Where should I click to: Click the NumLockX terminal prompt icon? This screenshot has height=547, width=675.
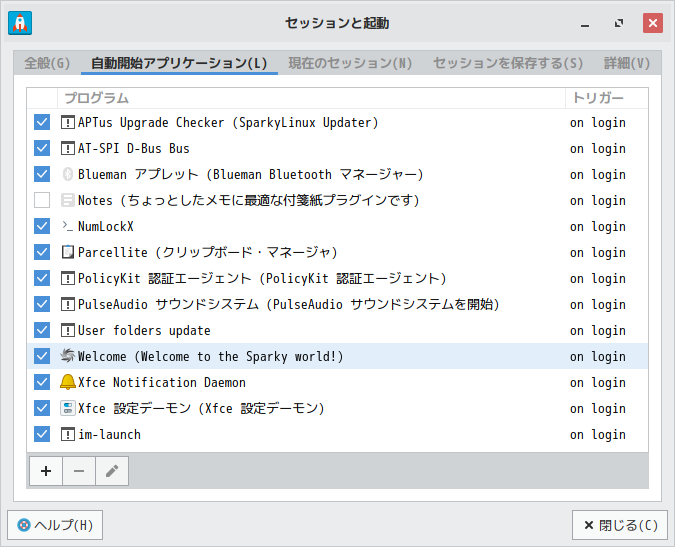(68, 226)
